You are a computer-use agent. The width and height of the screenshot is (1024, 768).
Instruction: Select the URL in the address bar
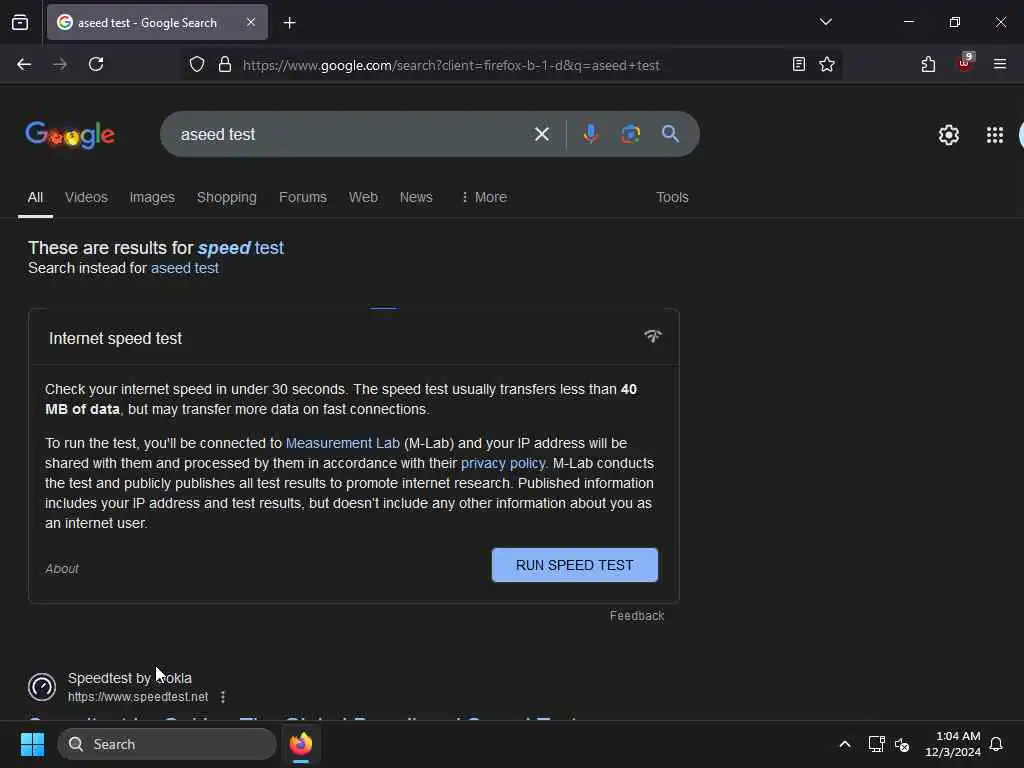click(x=451, y=65)
